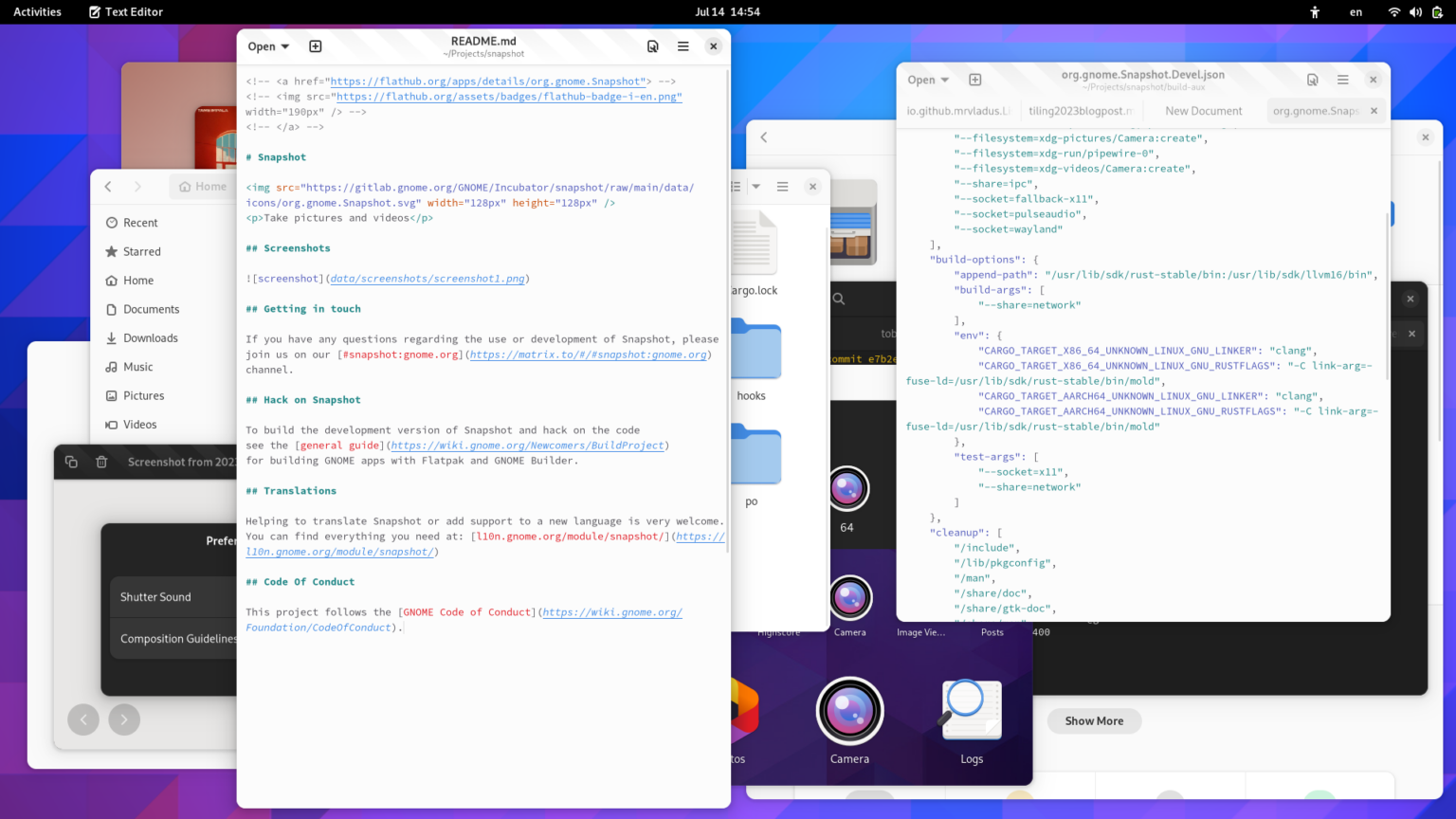This screenshot has width=1456, height=819.
Task: Open Music in Files sidebar
Action: [163, 367]
